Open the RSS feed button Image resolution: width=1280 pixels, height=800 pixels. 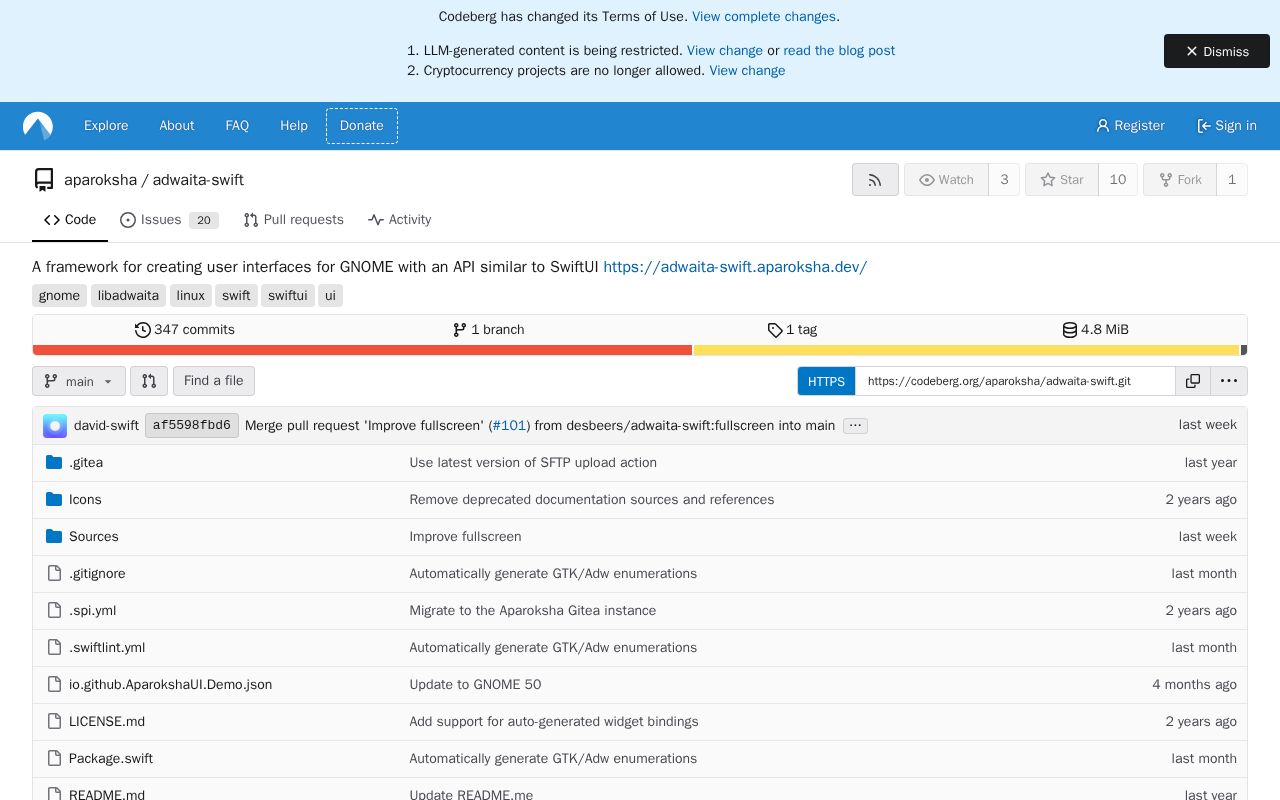pos(875,180)
